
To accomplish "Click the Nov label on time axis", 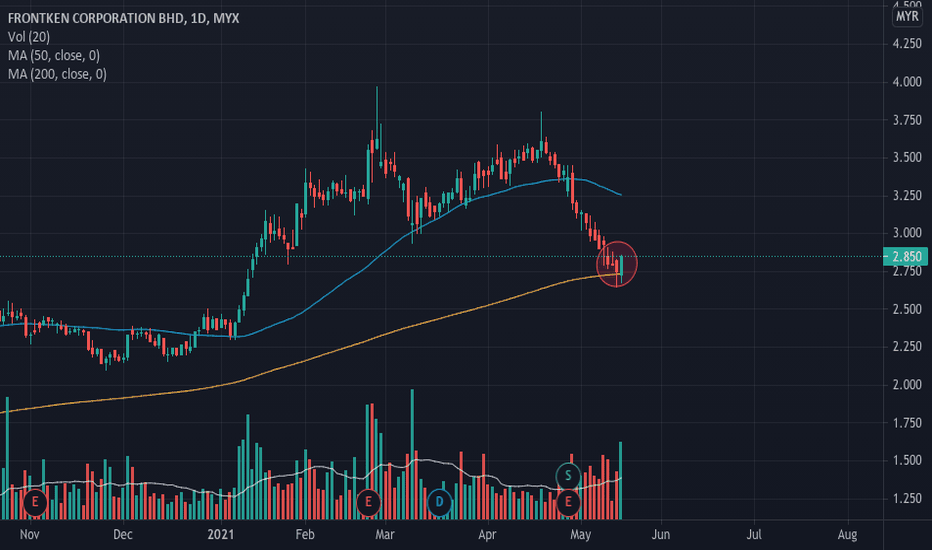I will (x=30, y=535).
